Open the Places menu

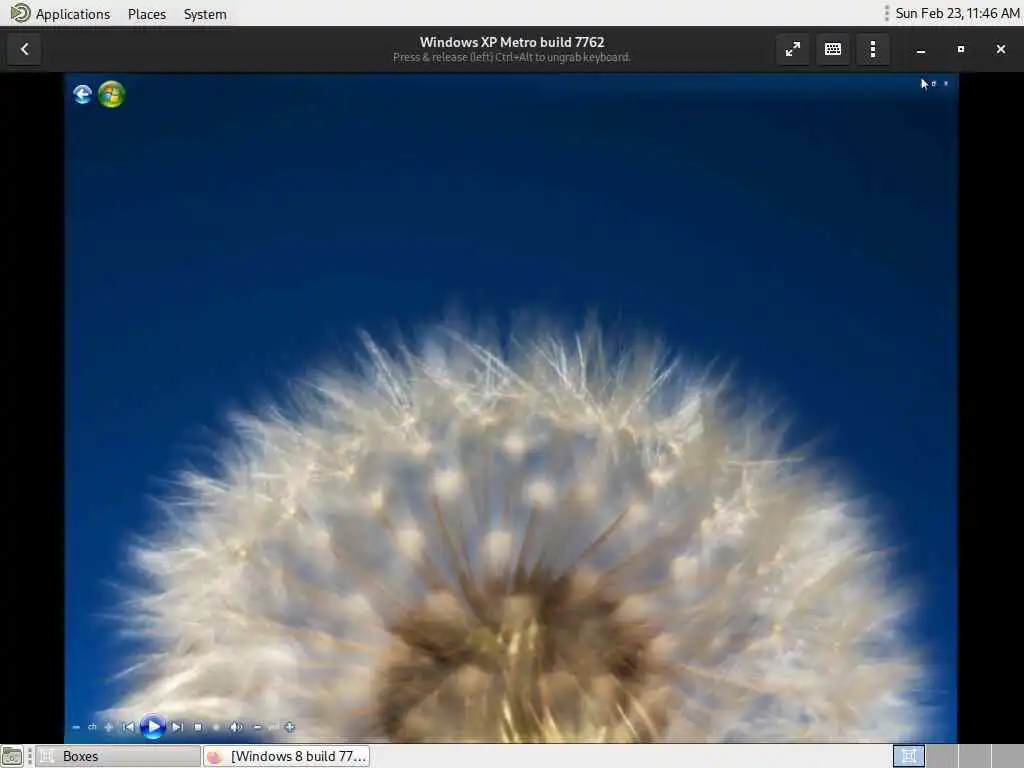click(147, 14)
